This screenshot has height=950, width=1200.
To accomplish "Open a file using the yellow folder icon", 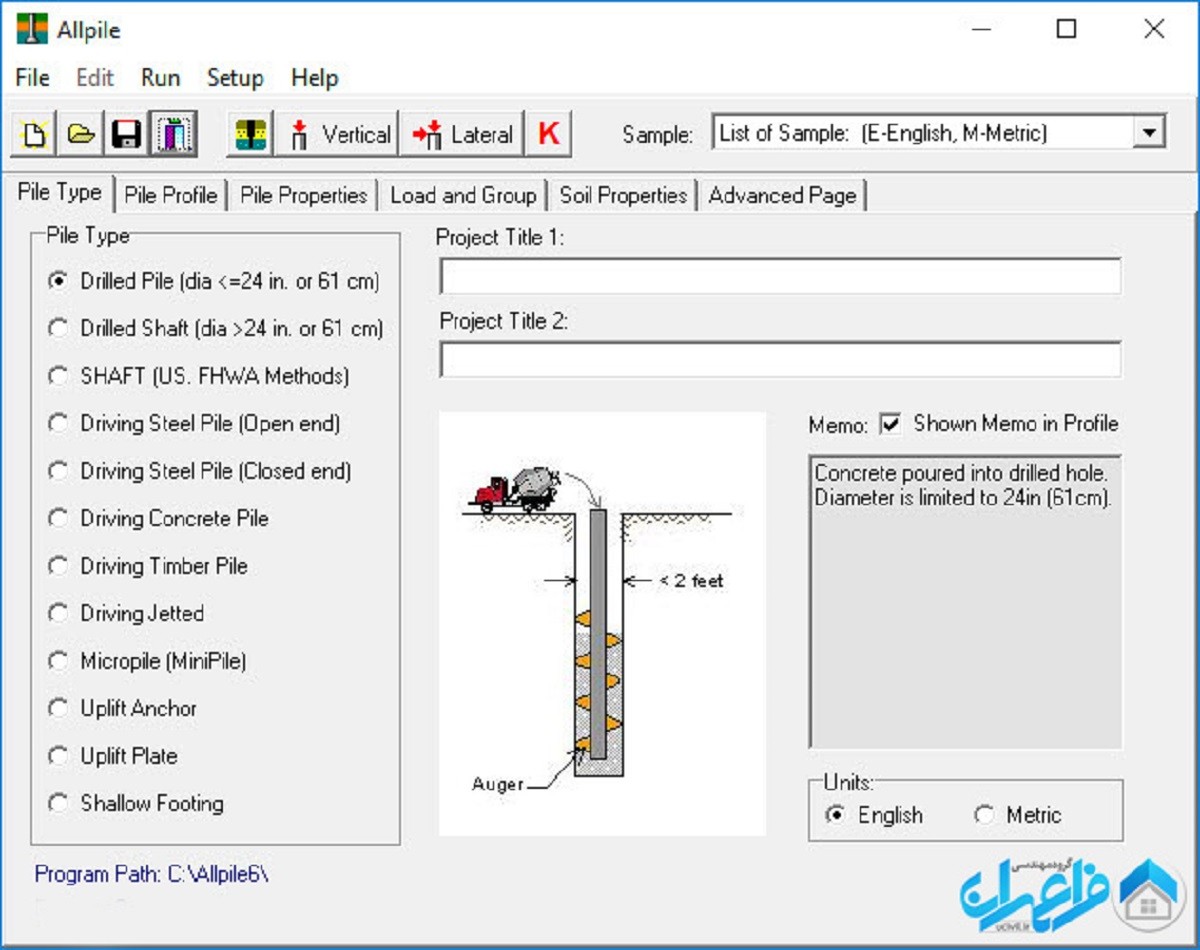I will pos(80,134).
